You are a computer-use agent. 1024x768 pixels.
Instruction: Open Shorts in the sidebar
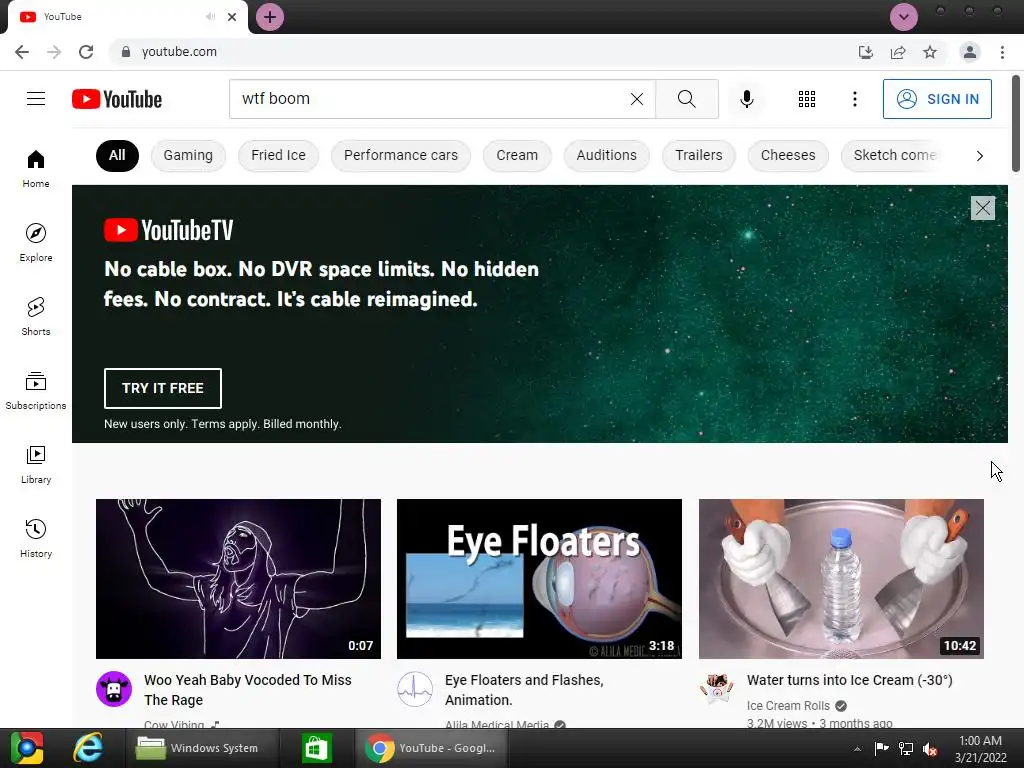pos(36,317)
